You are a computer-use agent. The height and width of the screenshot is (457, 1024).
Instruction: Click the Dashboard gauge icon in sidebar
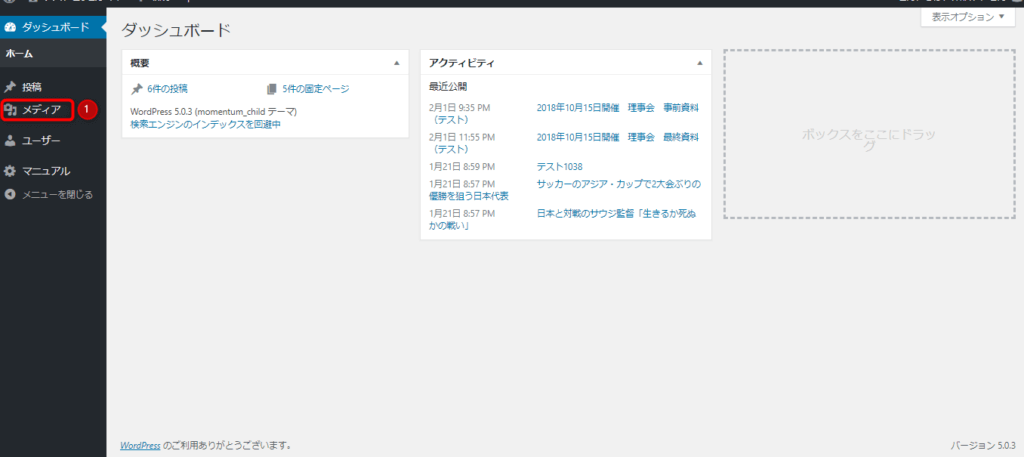tap(10, 26)
